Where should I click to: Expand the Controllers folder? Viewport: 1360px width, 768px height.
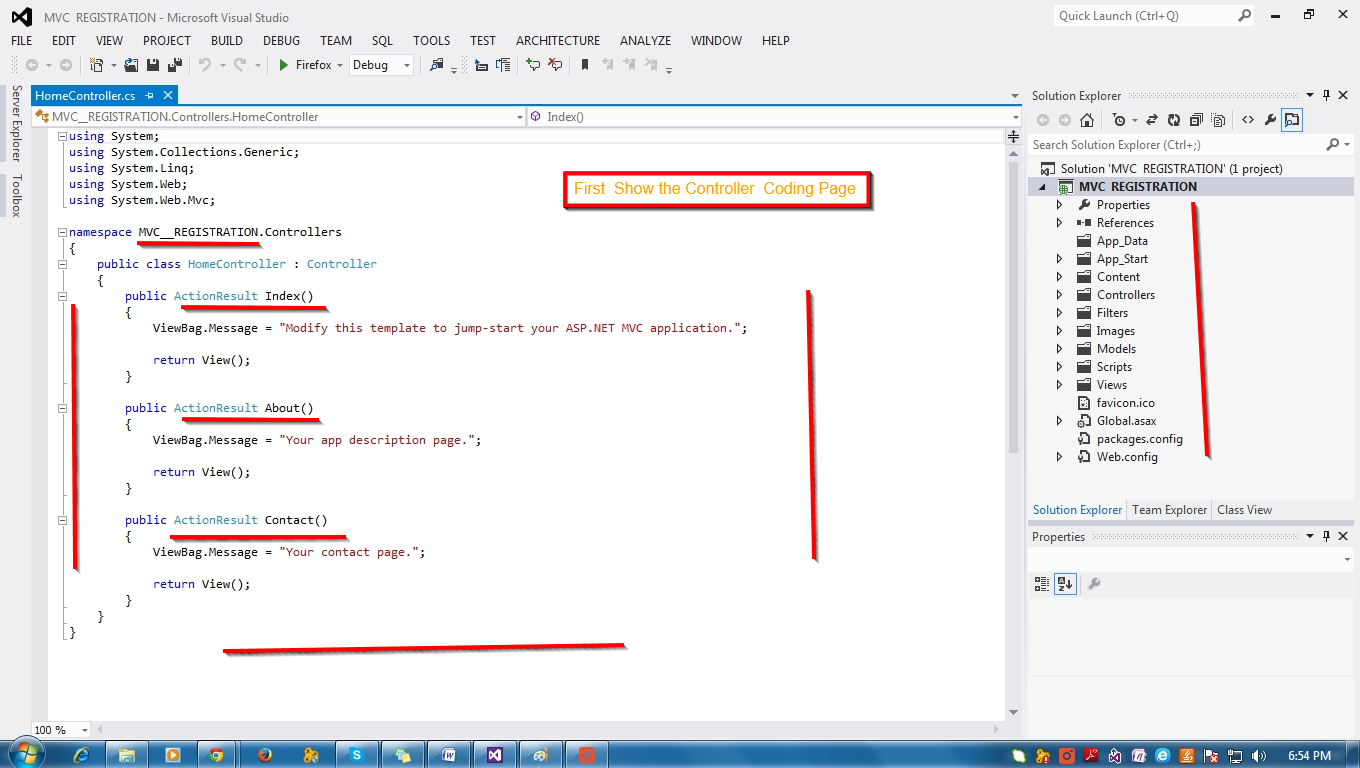click(1058, 294)
